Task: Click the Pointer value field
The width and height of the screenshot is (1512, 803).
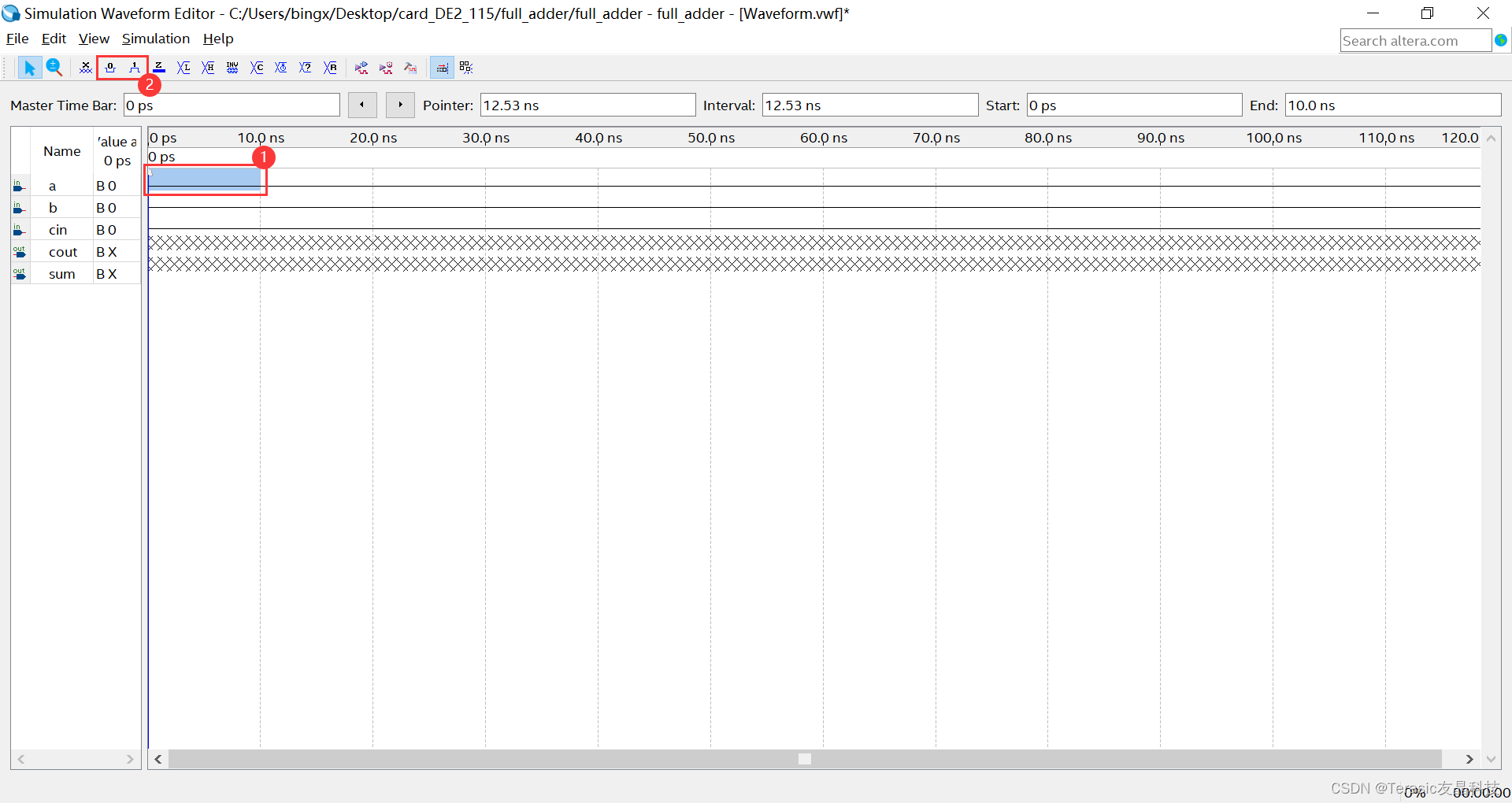Action: (587, 105)
